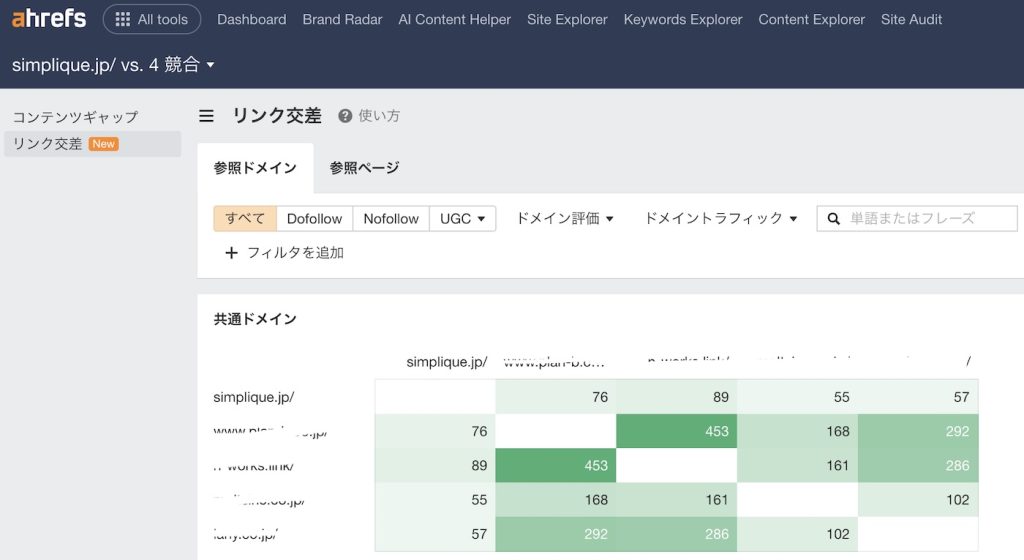The height and width of the screenshot is (560, 1024).
Task: Click the 286 cell in bottom row
Action: tap(677, 534)
